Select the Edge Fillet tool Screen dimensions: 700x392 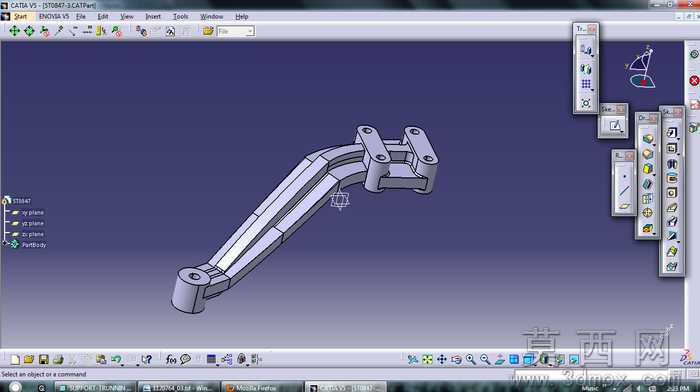click(x=647, y=139)
